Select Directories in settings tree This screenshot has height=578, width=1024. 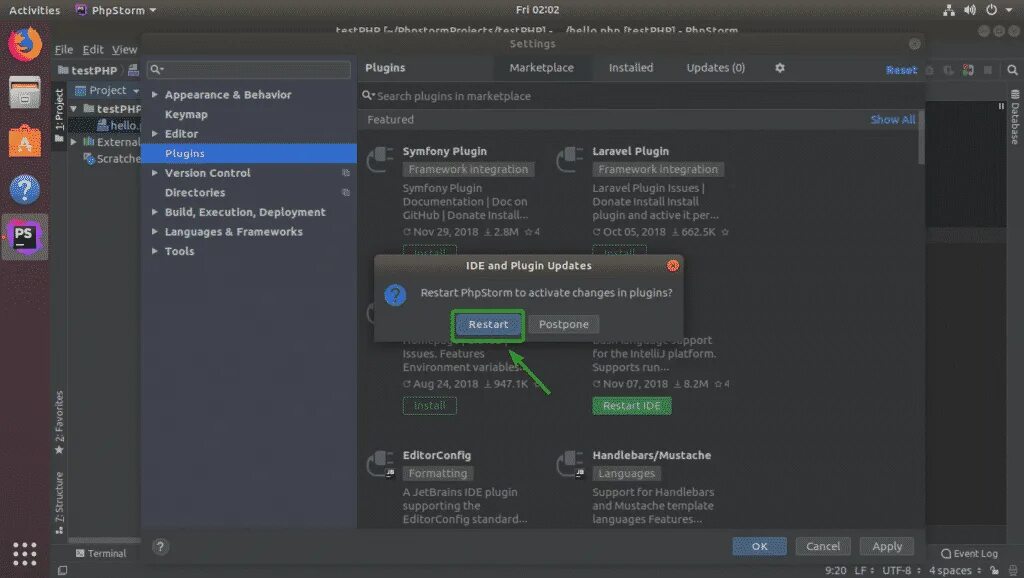tap(195, 193)
